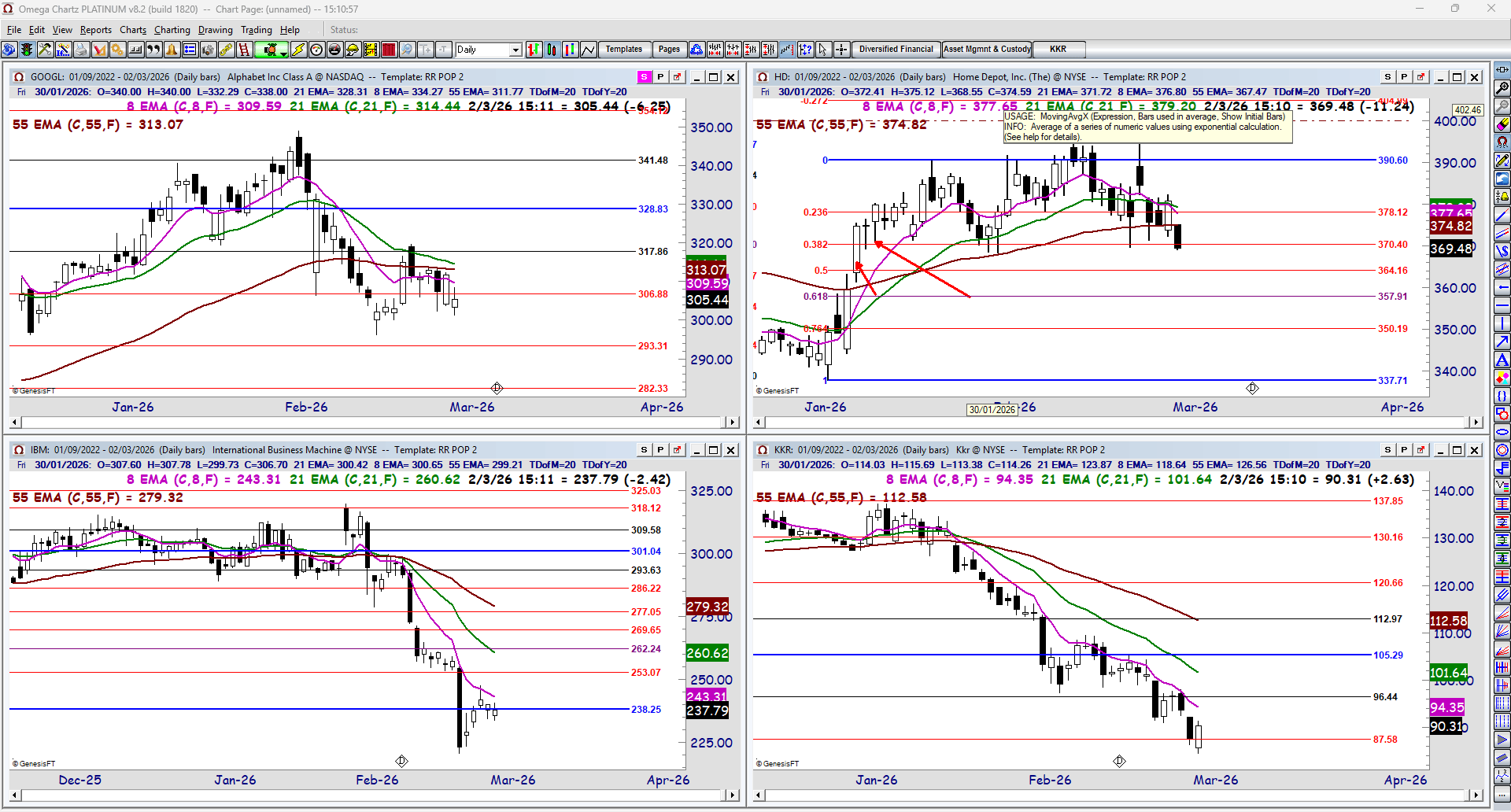Click GOOGL chart horizontal scrollbar right arrow
Screen dimensions: 1511x812
click(x=733, y=423)
